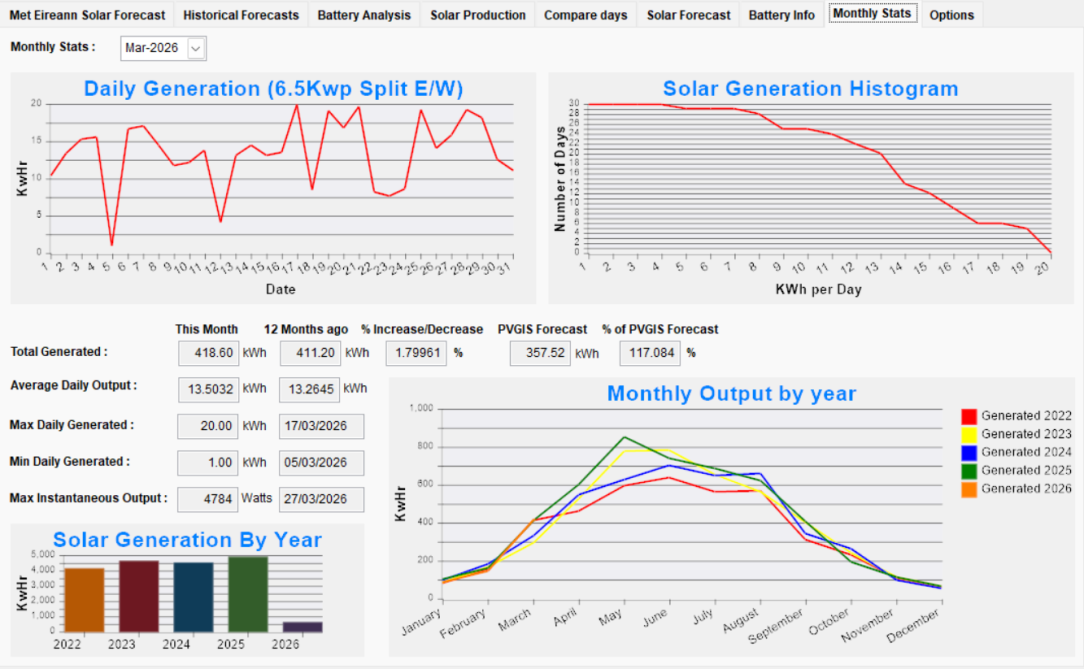
Task: Switch to Historical Forecasts tab
Action: click(241, 15)
